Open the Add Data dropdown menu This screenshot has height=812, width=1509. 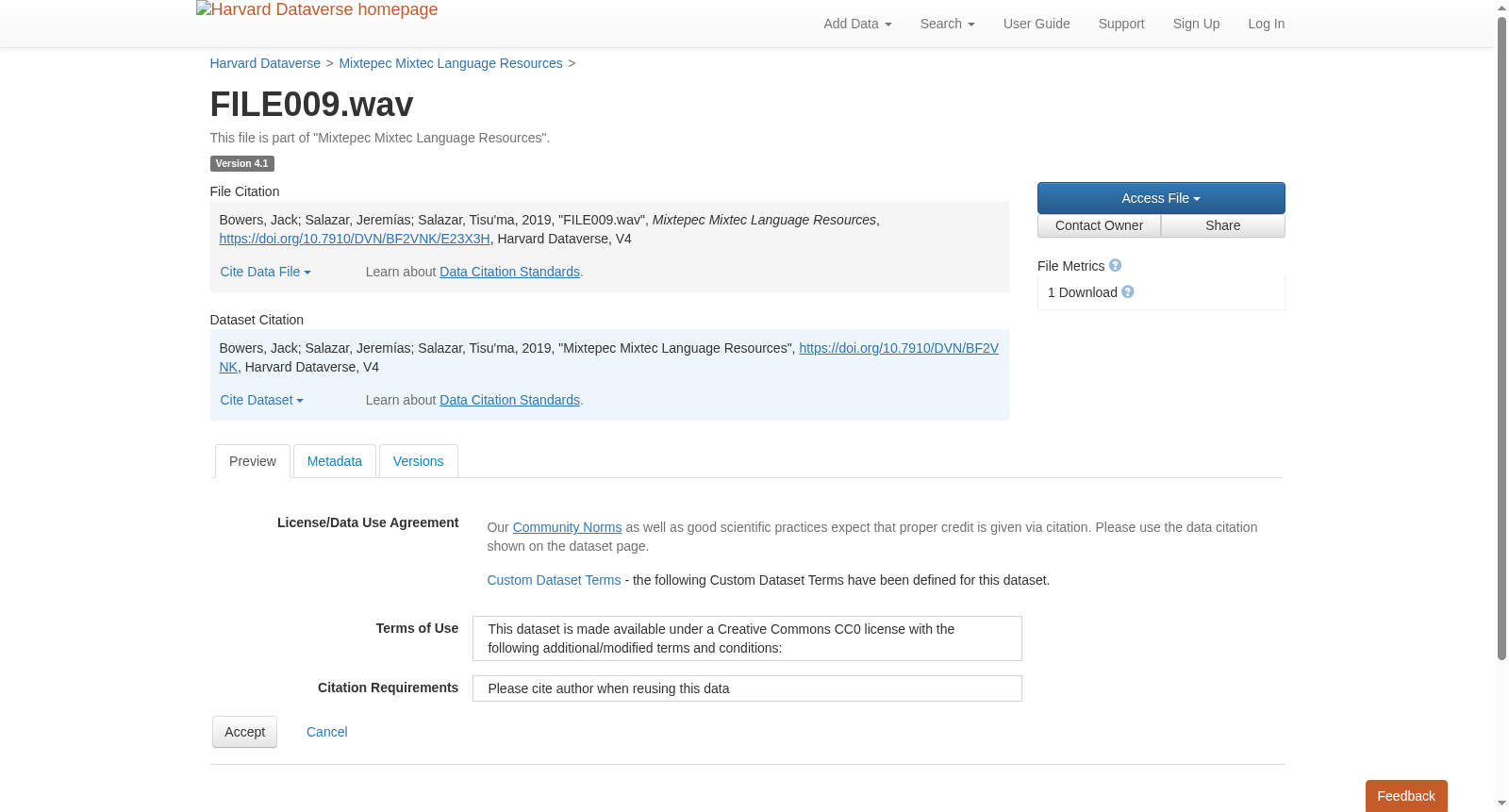(857, 24)
